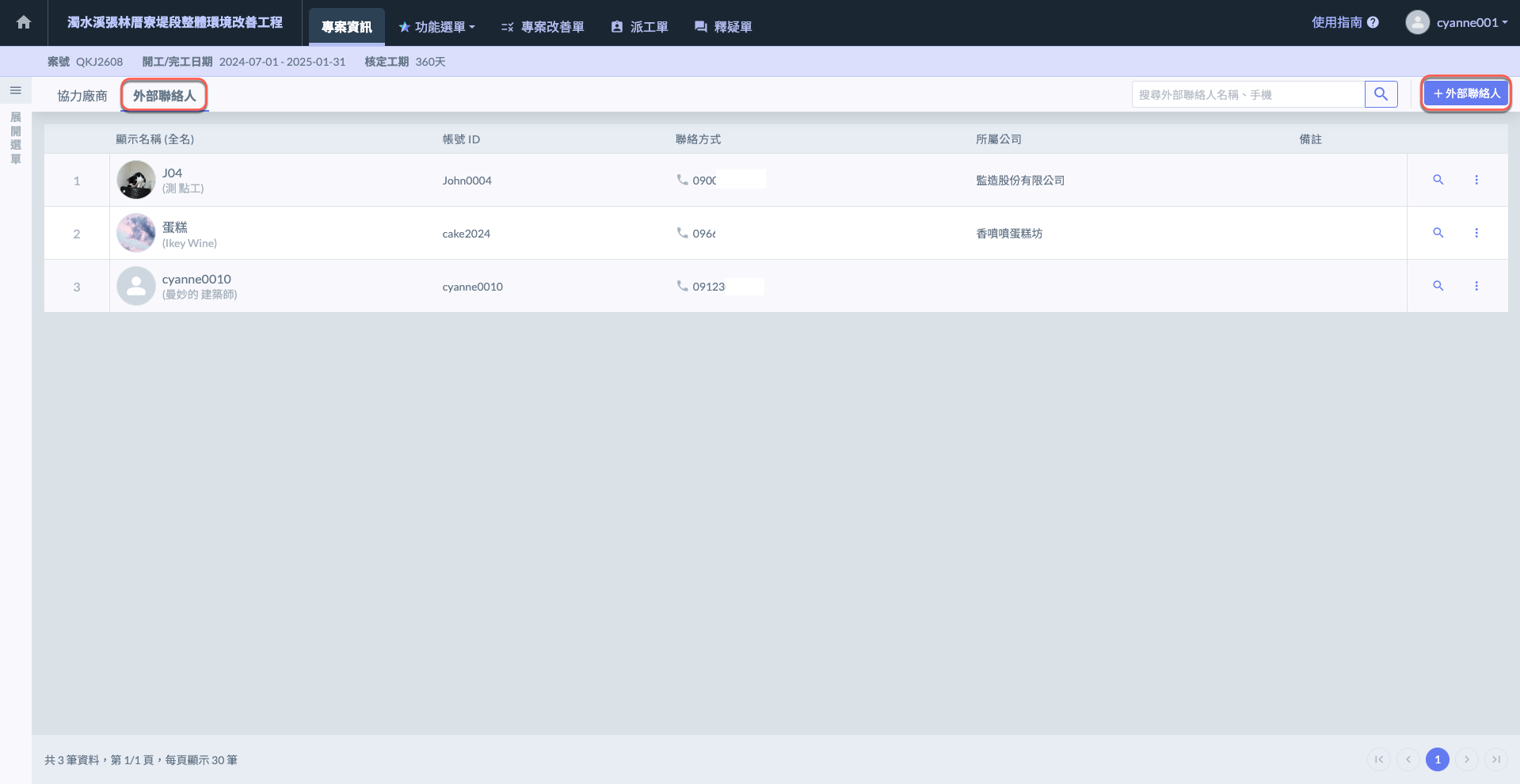Image resolution: width=1520 pixels, height=784 pixels.
Task: Click the home icon in top bar
Action: tap(24, 22)
